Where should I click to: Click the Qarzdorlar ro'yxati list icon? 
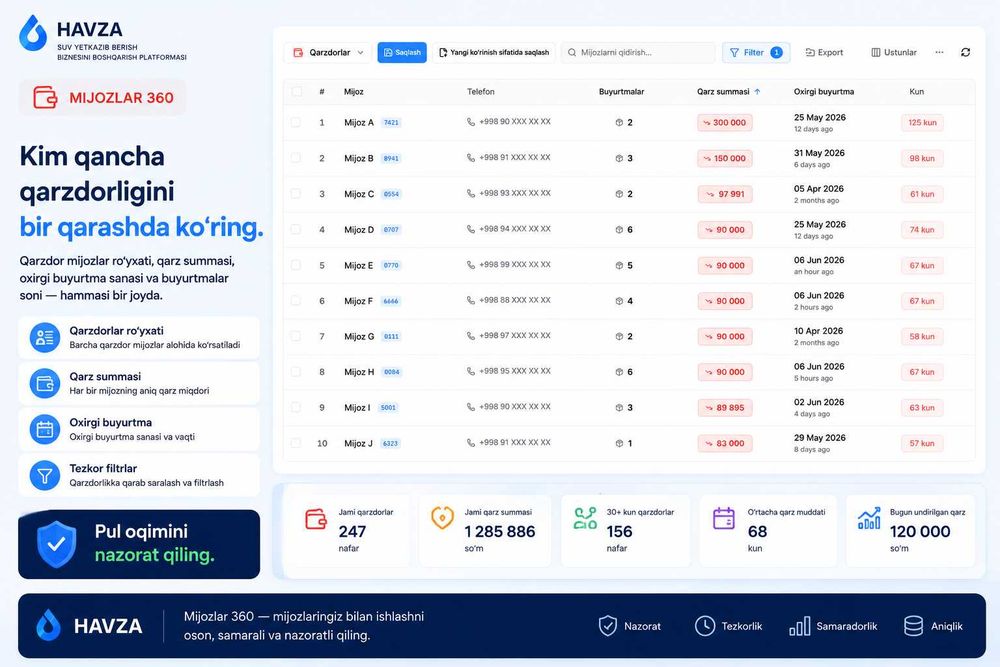point(45,338)
